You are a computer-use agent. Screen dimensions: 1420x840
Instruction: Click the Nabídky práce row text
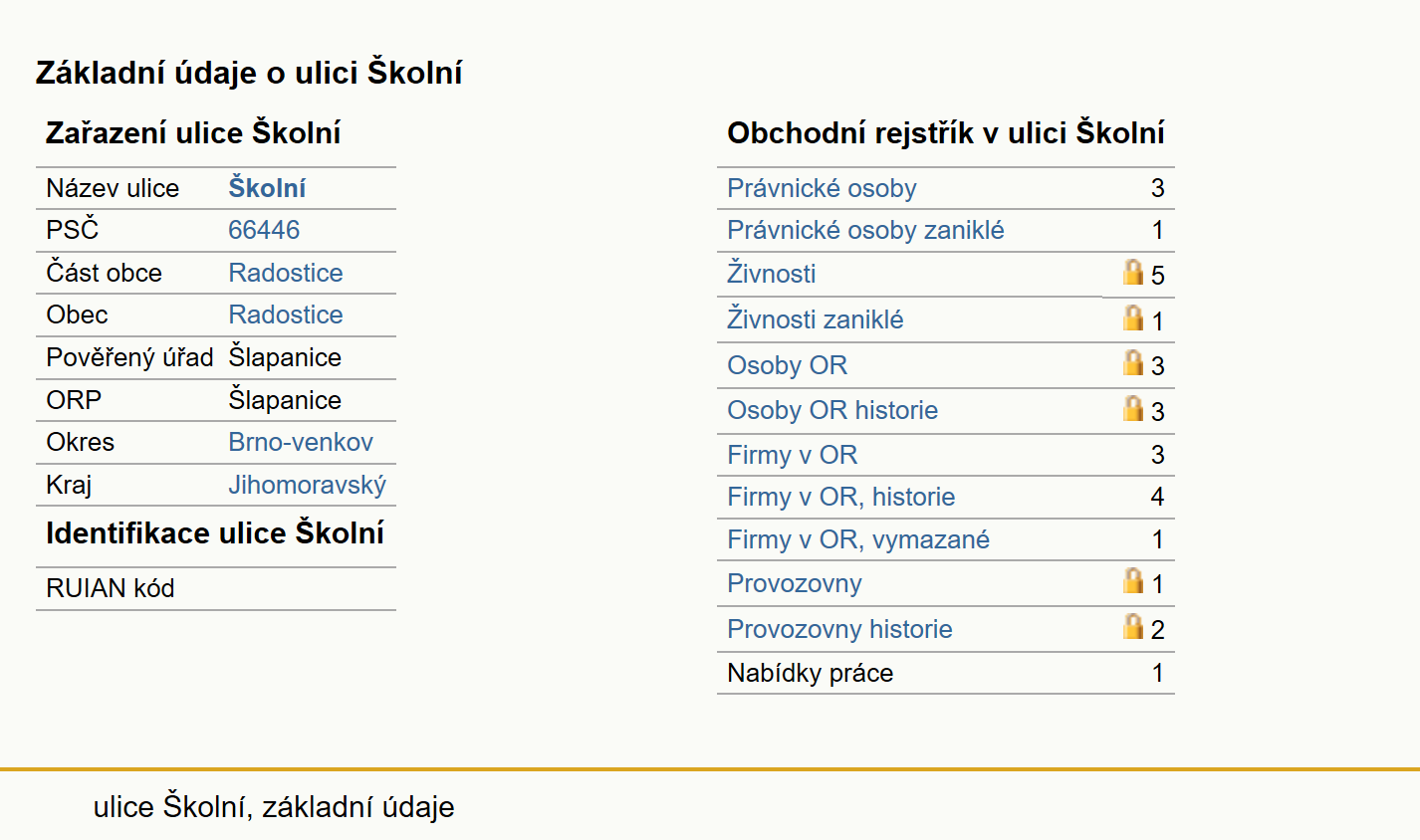[x=810, y=673]
